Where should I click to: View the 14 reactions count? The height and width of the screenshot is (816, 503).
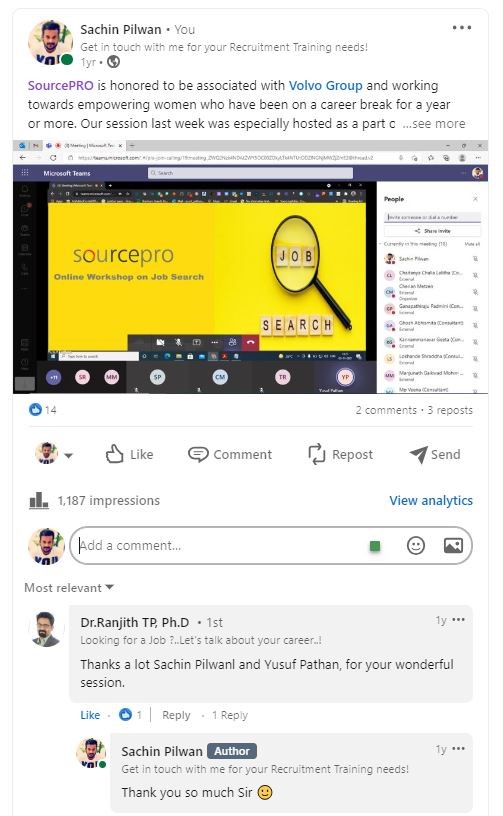(43, 410)
